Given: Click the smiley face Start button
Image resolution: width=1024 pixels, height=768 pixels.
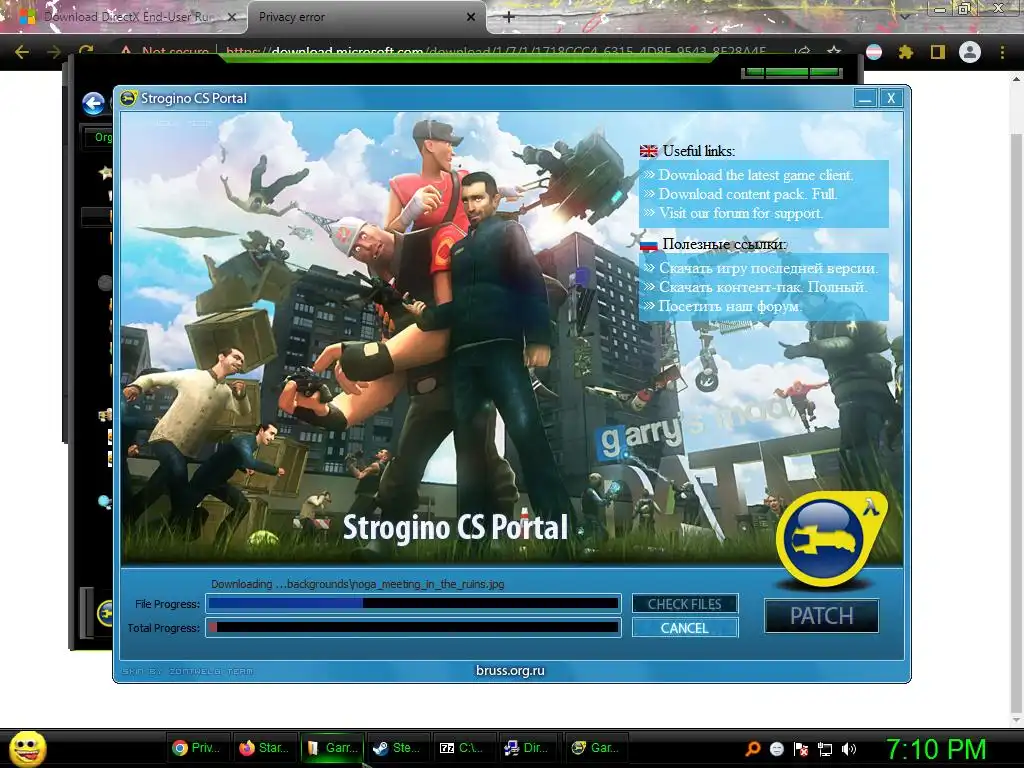Looking at the screenshot, I should pyautogui.click(x=27, y=748).
